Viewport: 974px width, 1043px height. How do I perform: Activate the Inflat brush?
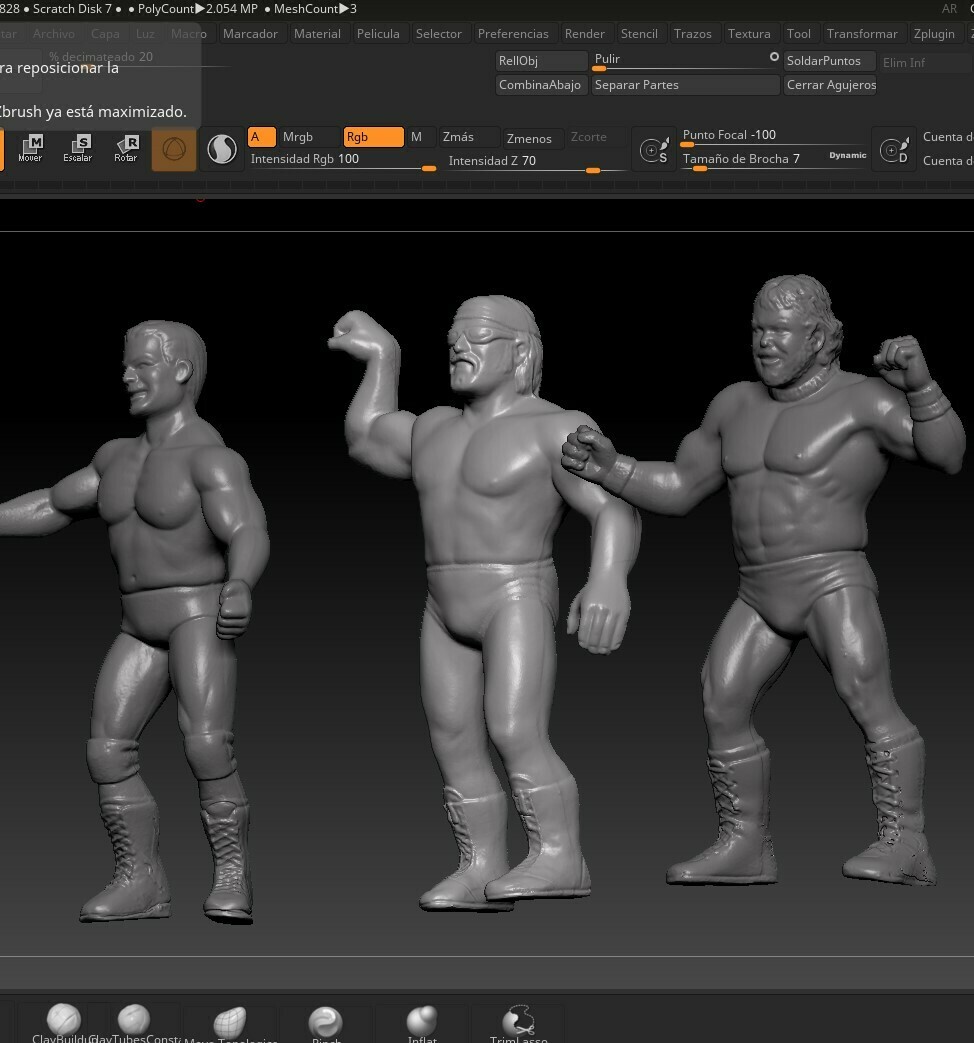click(422, 1023)
